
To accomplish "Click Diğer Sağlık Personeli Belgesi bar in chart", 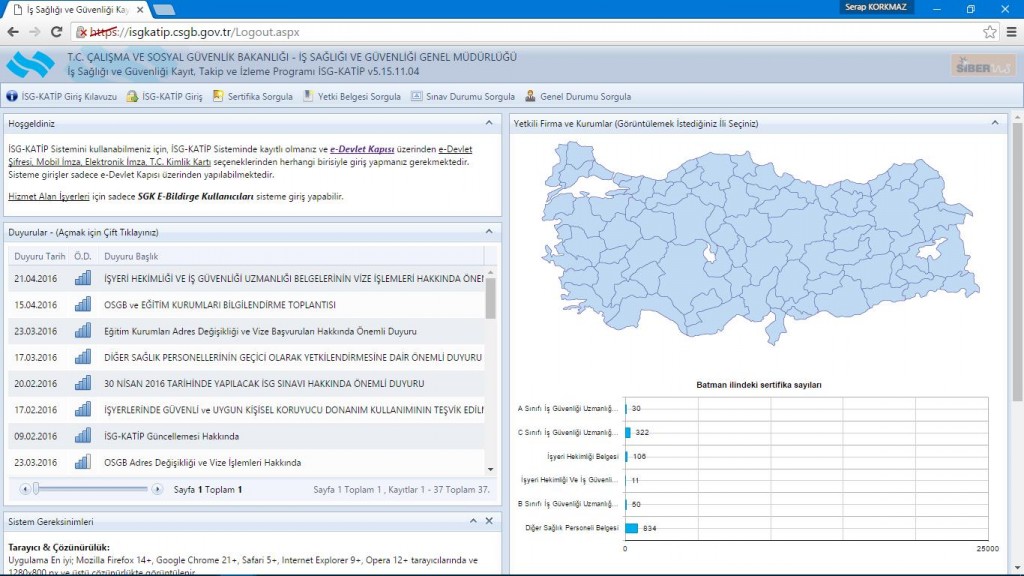I will tap(632, 528).
